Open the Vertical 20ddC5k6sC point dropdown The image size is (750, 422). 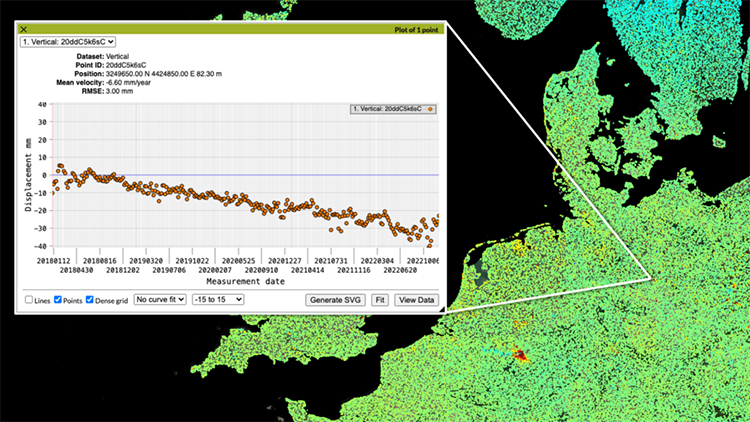[67, 42]
